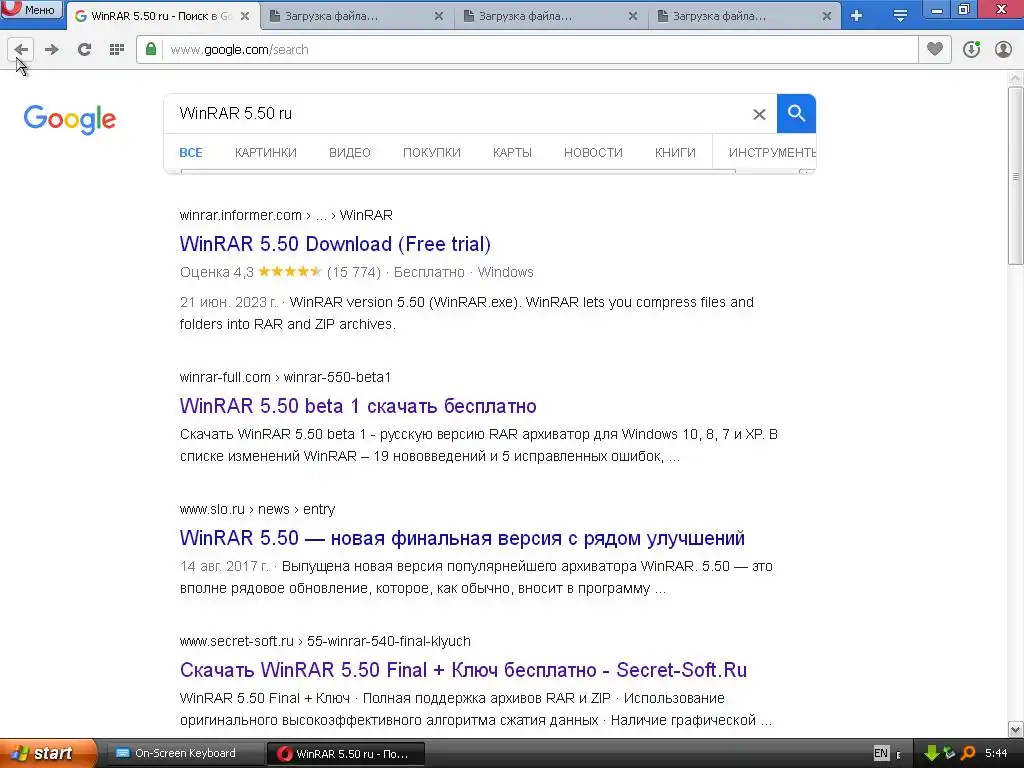Add page to bookmarks with heart icon

point(935,49)
